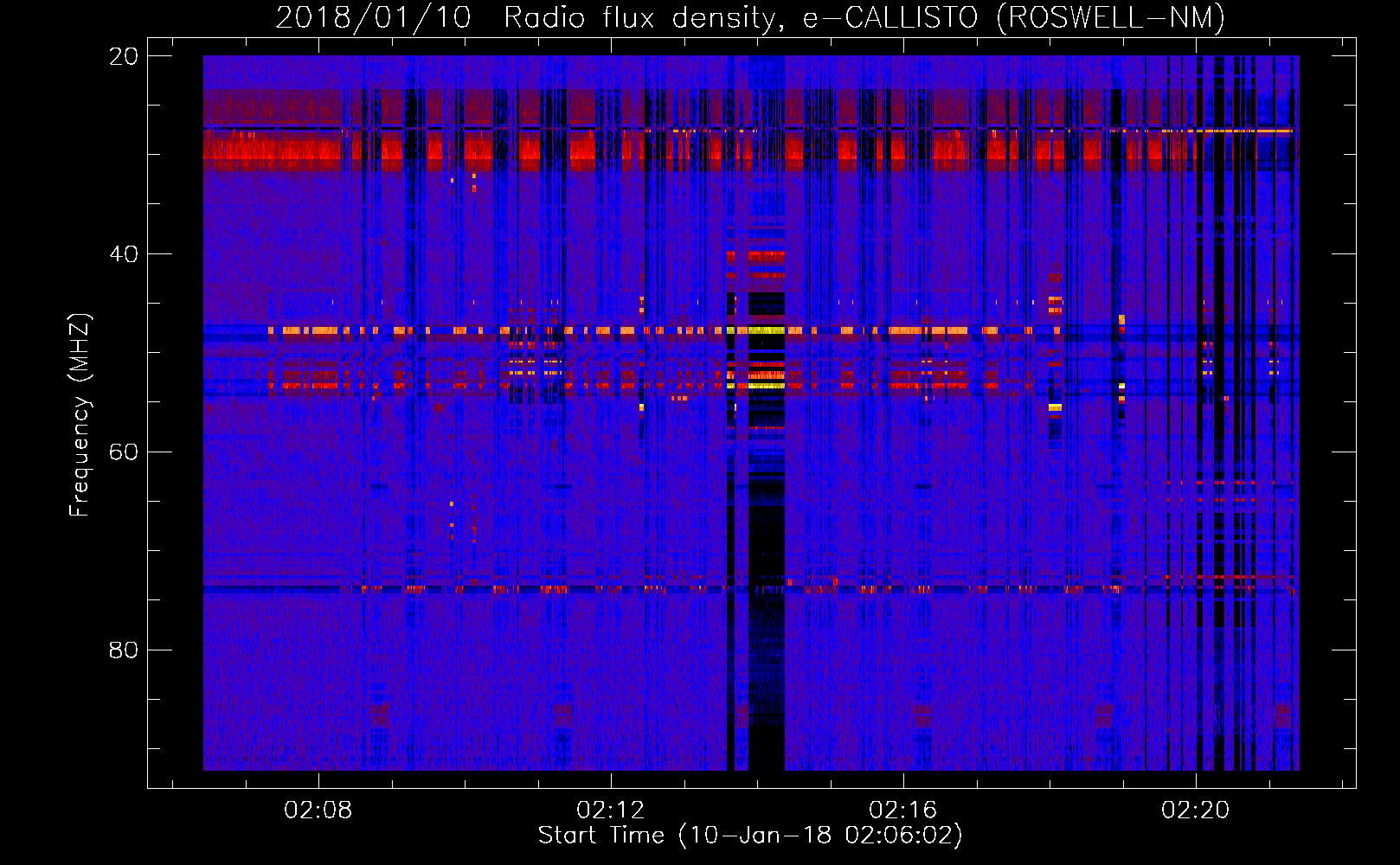Click the time tick label "02:12"
Image resolution: width=1400 pixels, height=865 pixels.
pos(611,811)
